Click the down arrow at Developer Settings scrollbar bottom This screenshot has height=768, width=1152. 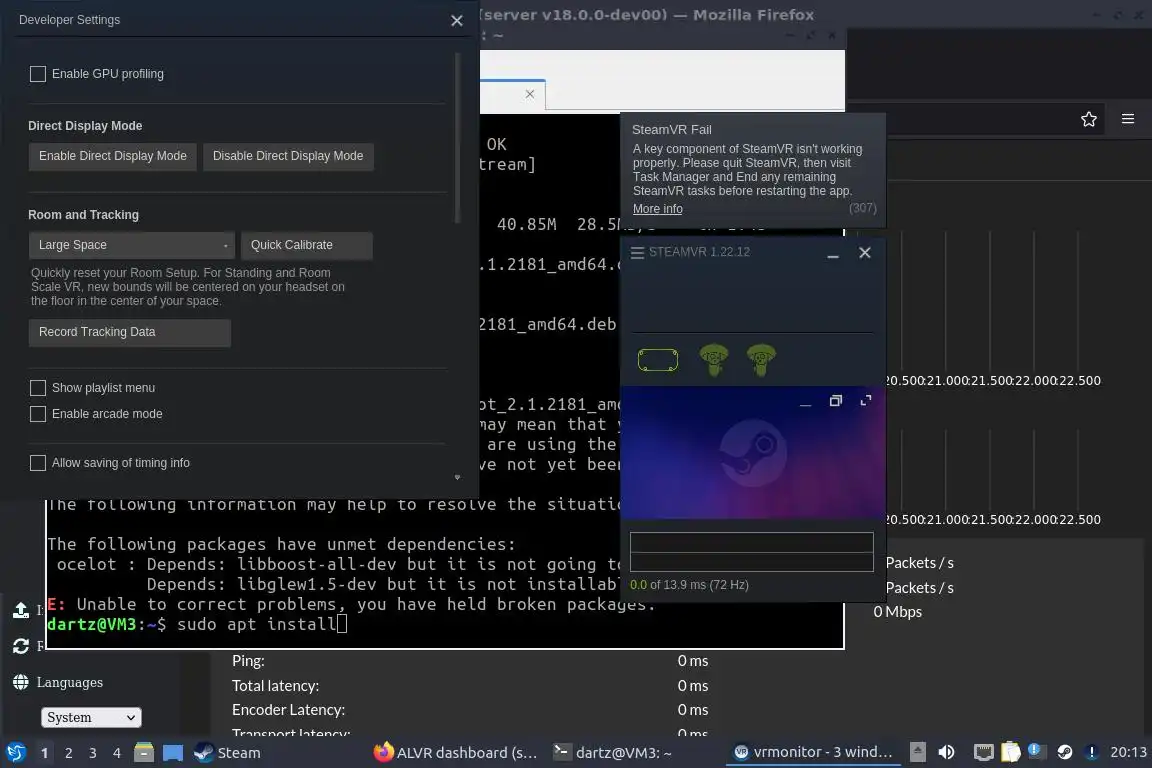click(457, 478)
